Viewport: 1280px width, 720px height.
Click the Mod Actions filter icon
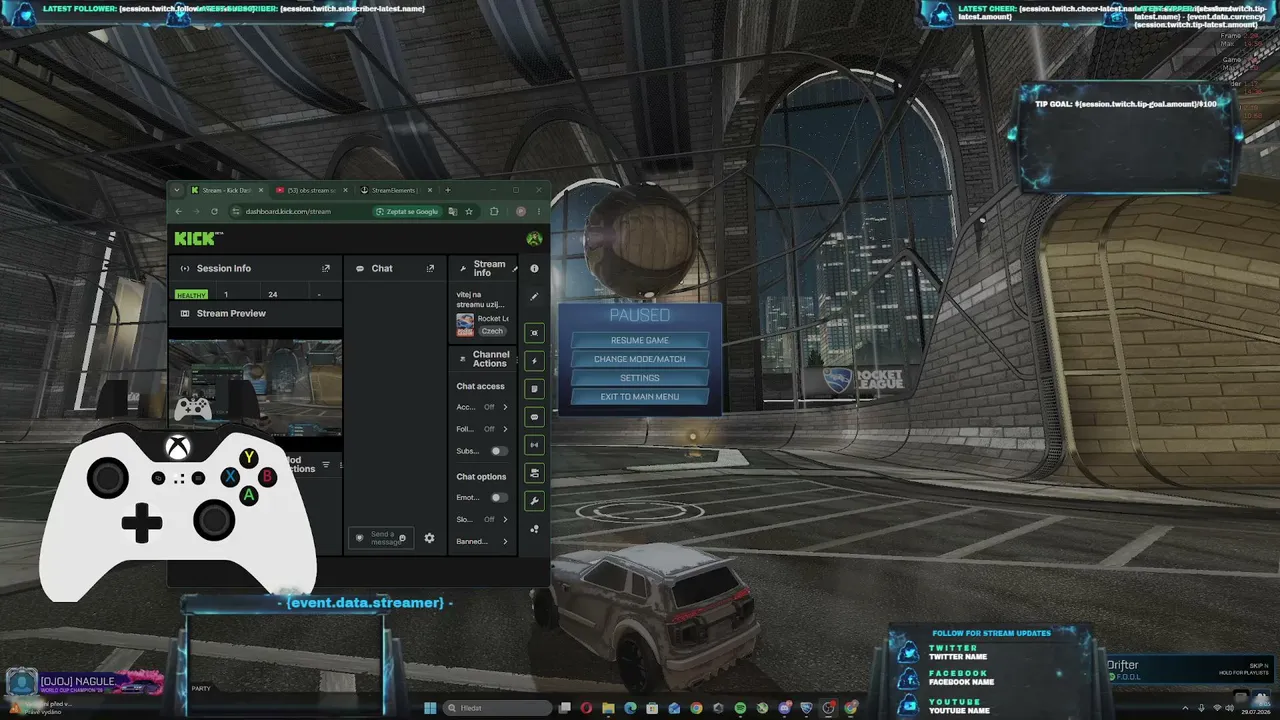(x=326, y=465)
